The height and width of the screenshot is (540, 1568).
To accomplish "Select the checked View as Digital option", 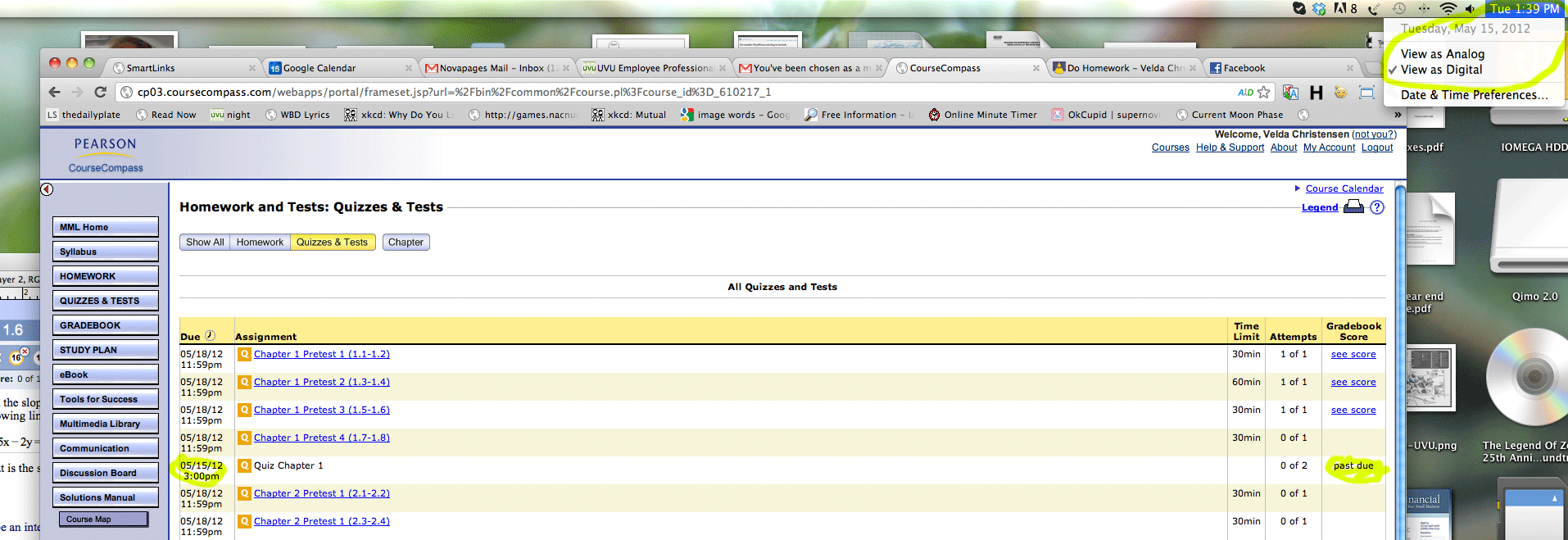I will (1441, 70).
